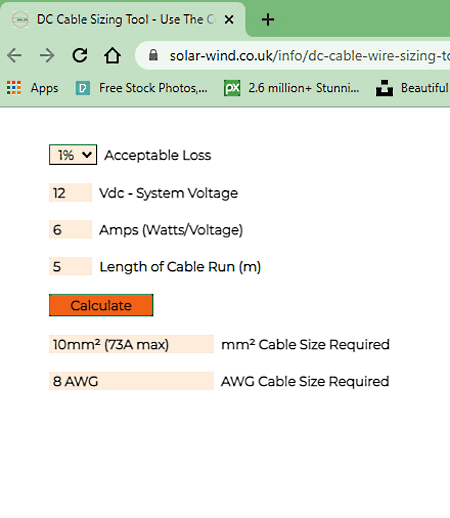The height and width of the screenshot is (518, 450).
Task: Click the padlock site security icon
Action: (153, 55)
